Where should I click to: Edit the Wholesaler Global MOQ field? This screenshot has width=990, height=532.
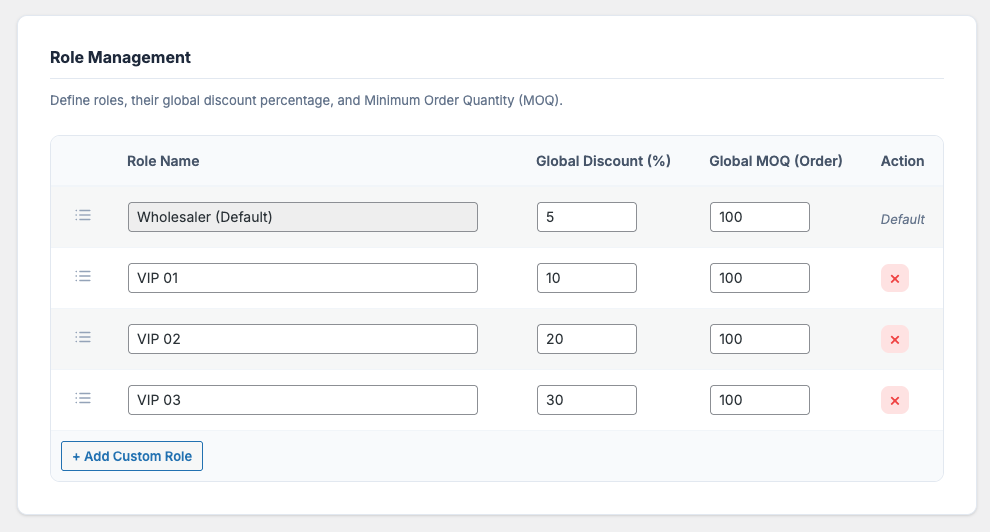pyautogui.click(x=759, y=217)
